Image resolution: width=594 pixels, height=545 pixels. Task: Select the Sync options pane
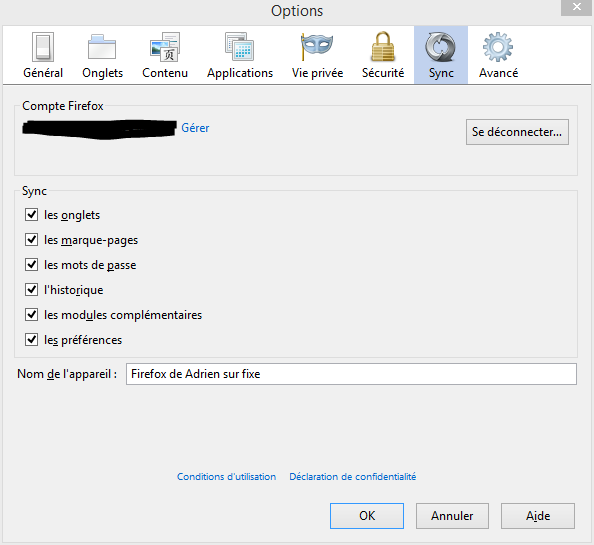[441, 55]
